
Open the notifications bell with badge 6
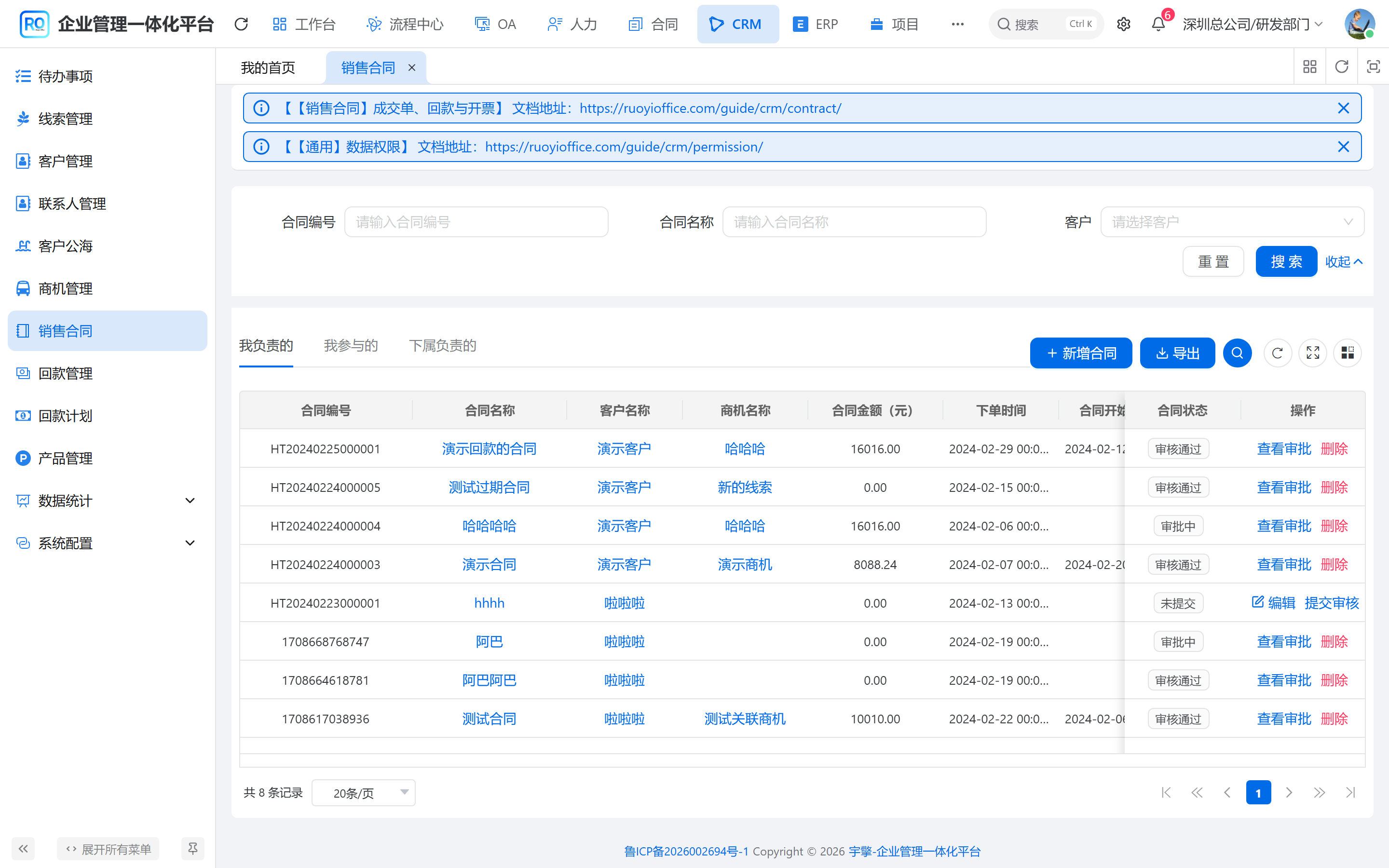click(1158, 24)
